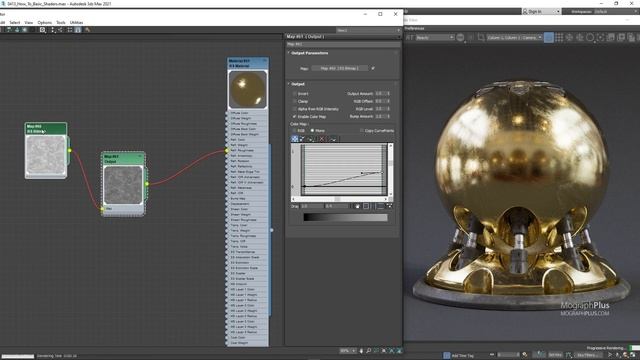
Task: Open the zoom percentage dropdown in editor status bar
Action: click(x=349, y=351)
